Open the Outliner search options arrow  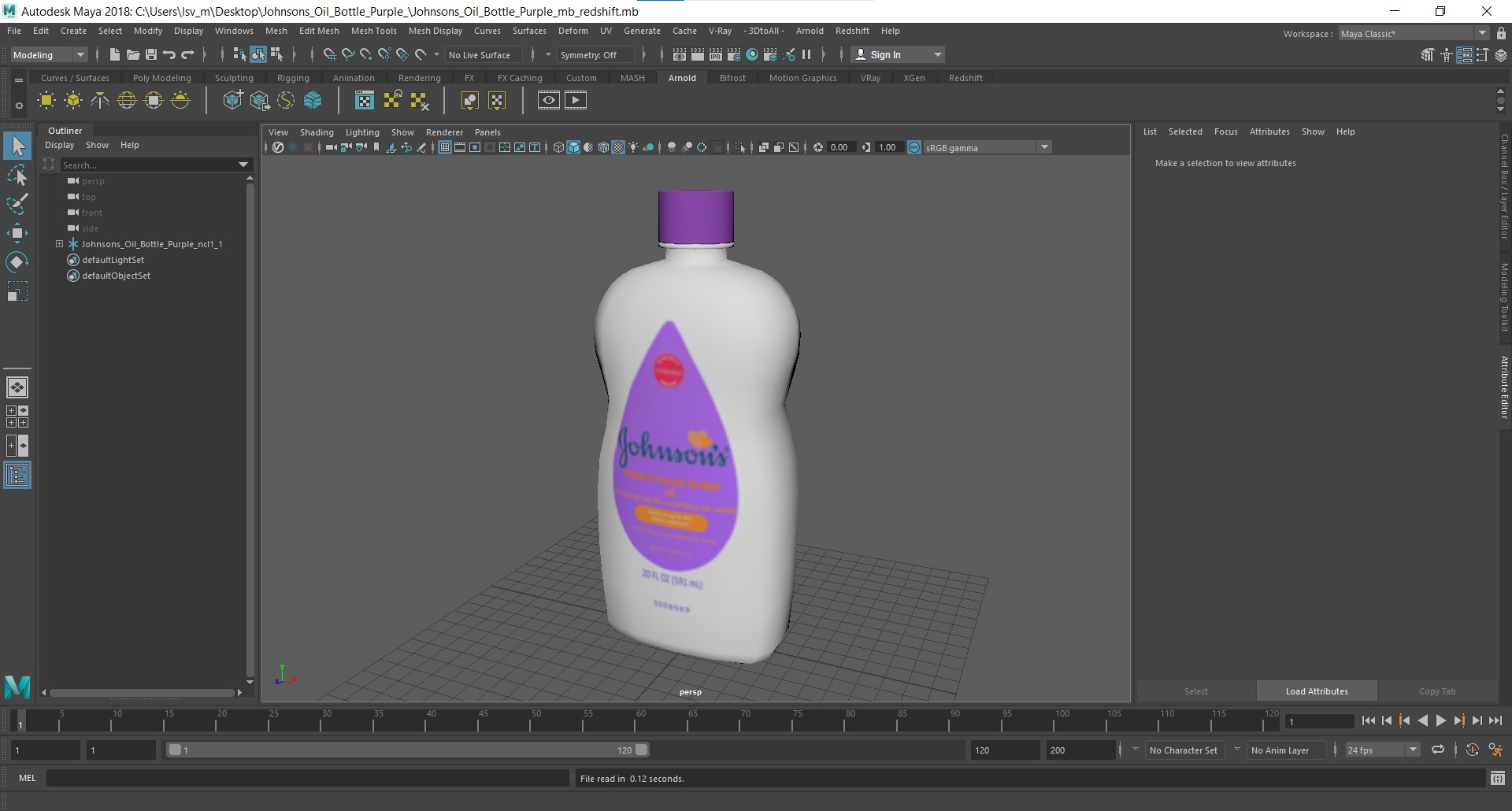click(243, 165)
